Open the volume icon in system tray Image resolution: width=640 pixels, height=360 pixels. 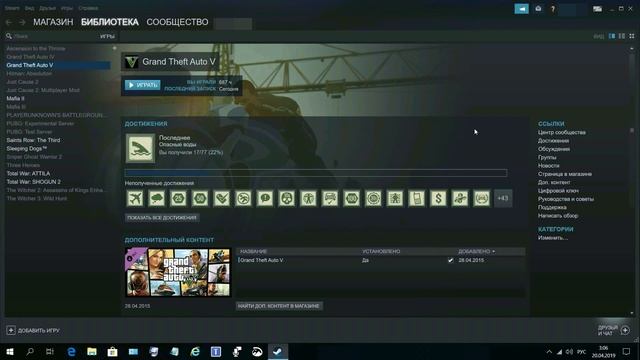pos(569,352)
